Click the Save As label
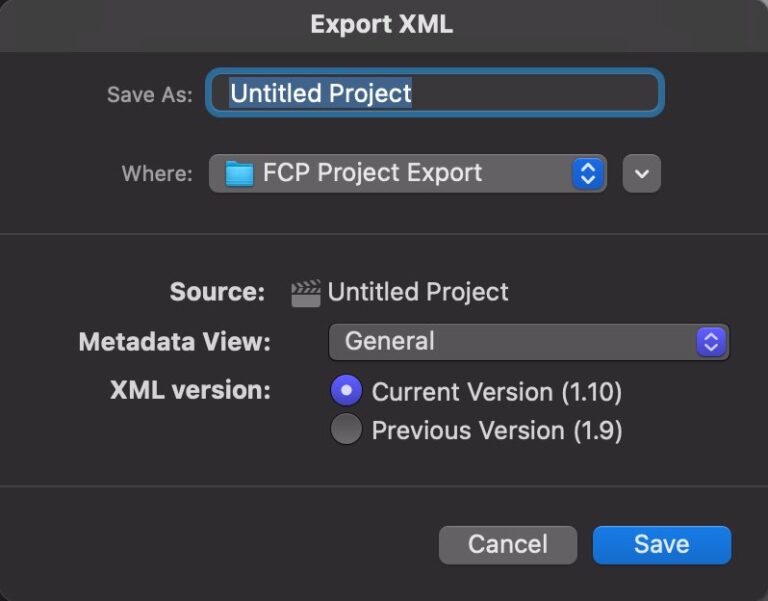 [x=150, y=94]
